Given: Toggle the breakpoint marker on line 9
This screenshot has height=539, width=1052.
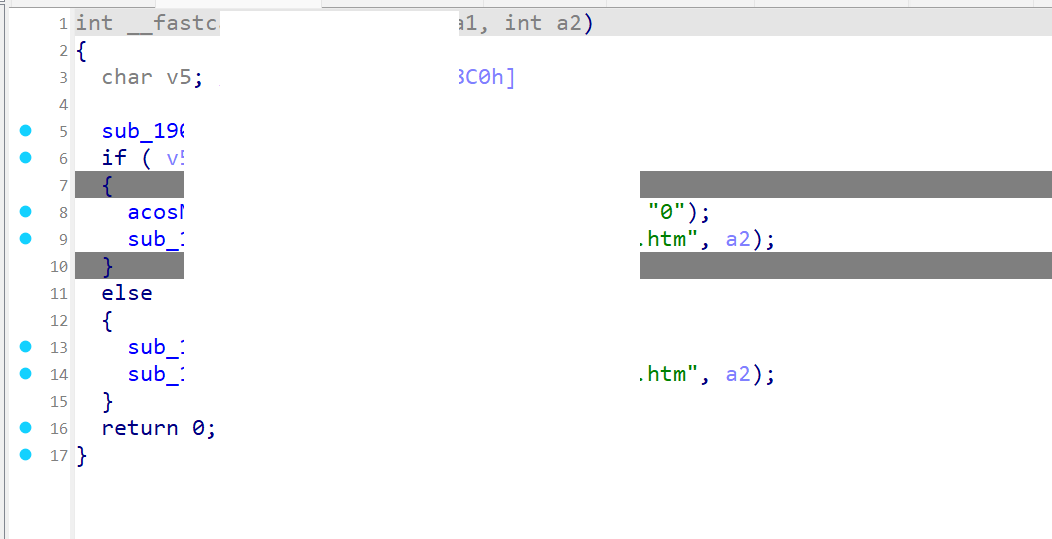Looking at the screenshot, I should [x=26, y=238].
